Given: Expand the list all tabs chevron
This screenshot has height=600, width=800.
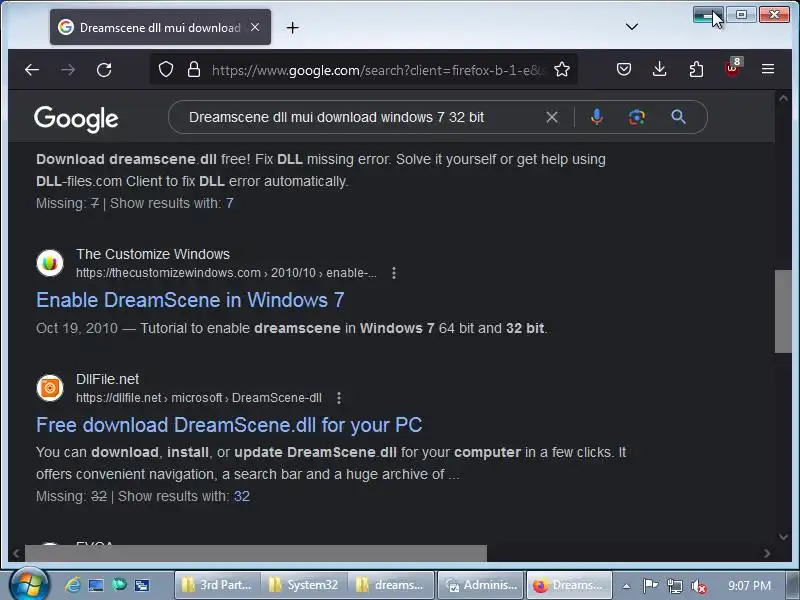Looking at the screenshot, I should point(632,27).
